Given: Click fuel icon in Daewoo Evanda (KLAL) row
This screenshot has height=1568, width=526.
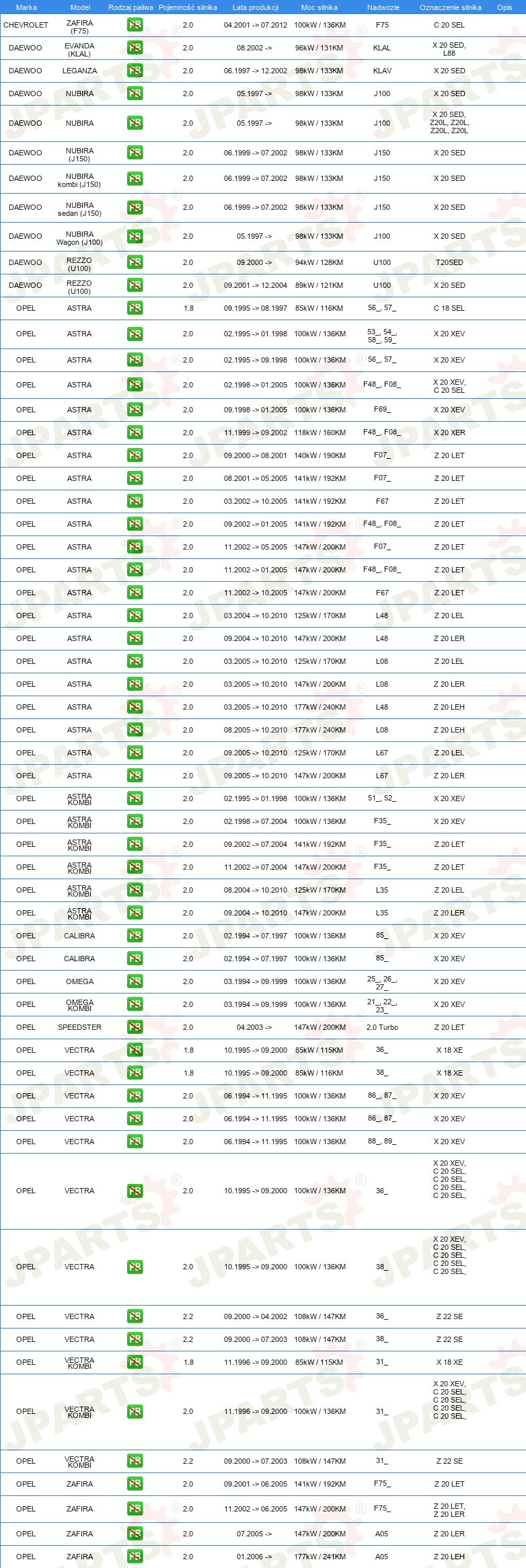Looking at the screenshot, I should (135, 48).
